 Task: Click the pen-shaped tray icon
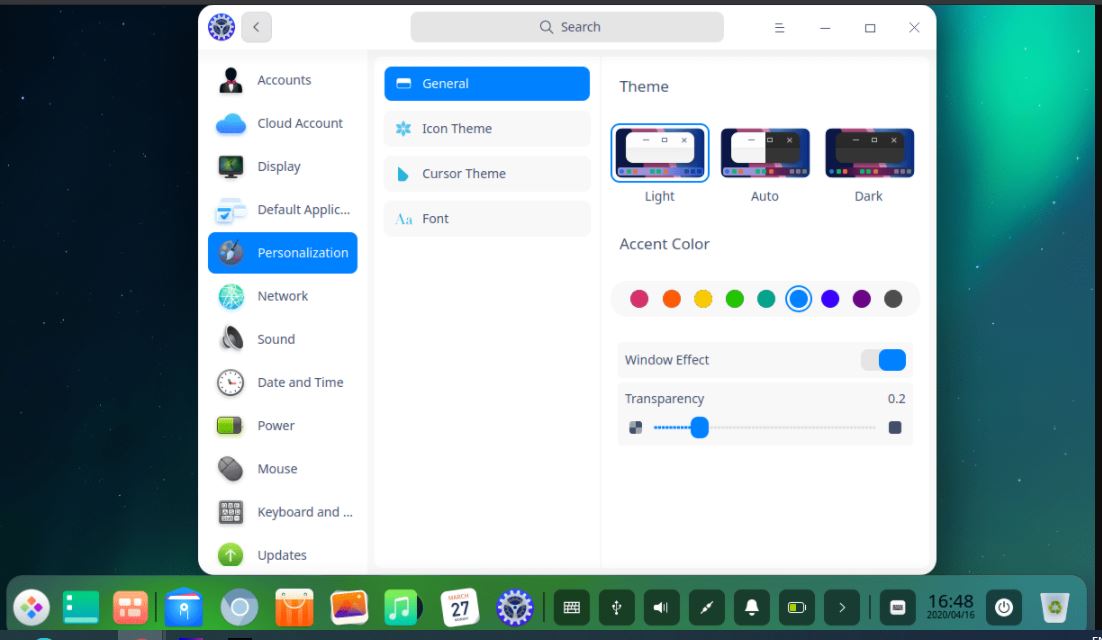tap(706, 607)
